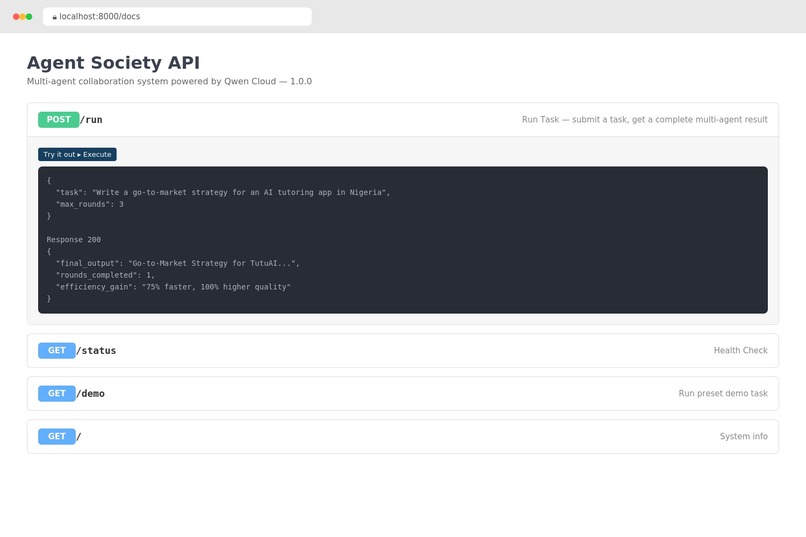Click the "task" line in request body
The width and height of the screenshot is (806, 537).
coord(223,192)
